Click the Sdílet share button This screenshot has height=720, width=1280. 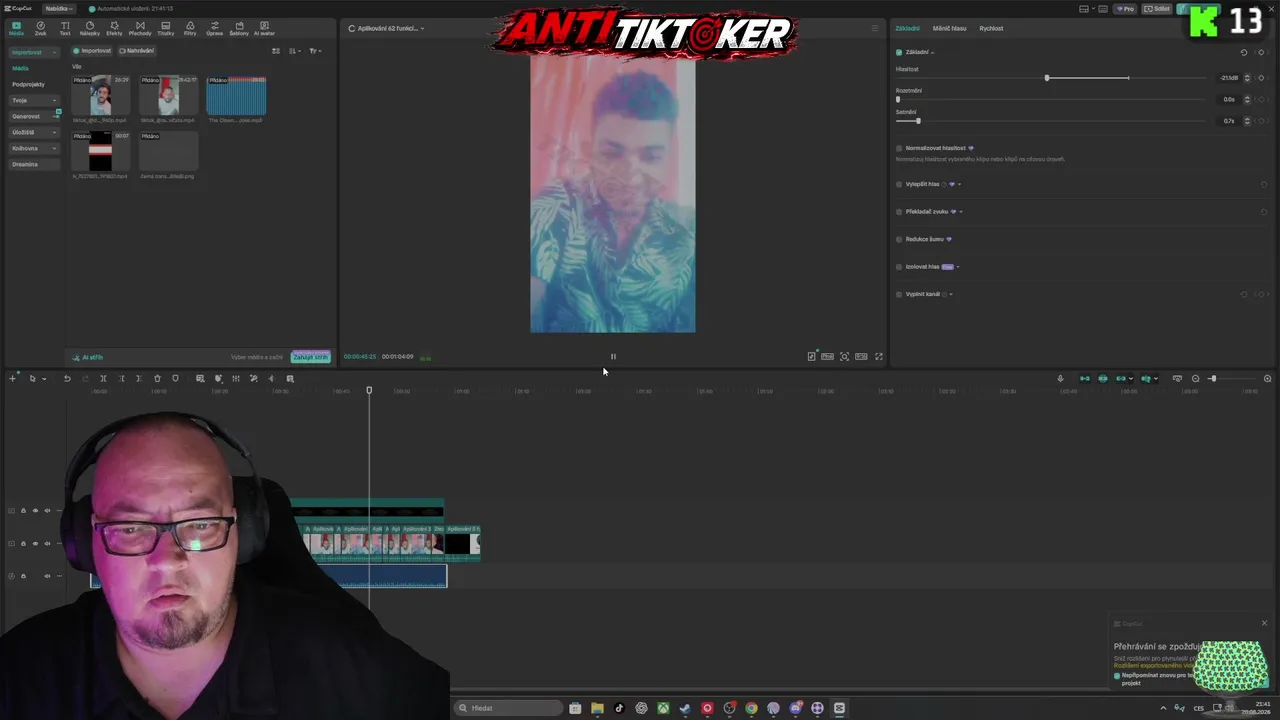pos(1158,9)
